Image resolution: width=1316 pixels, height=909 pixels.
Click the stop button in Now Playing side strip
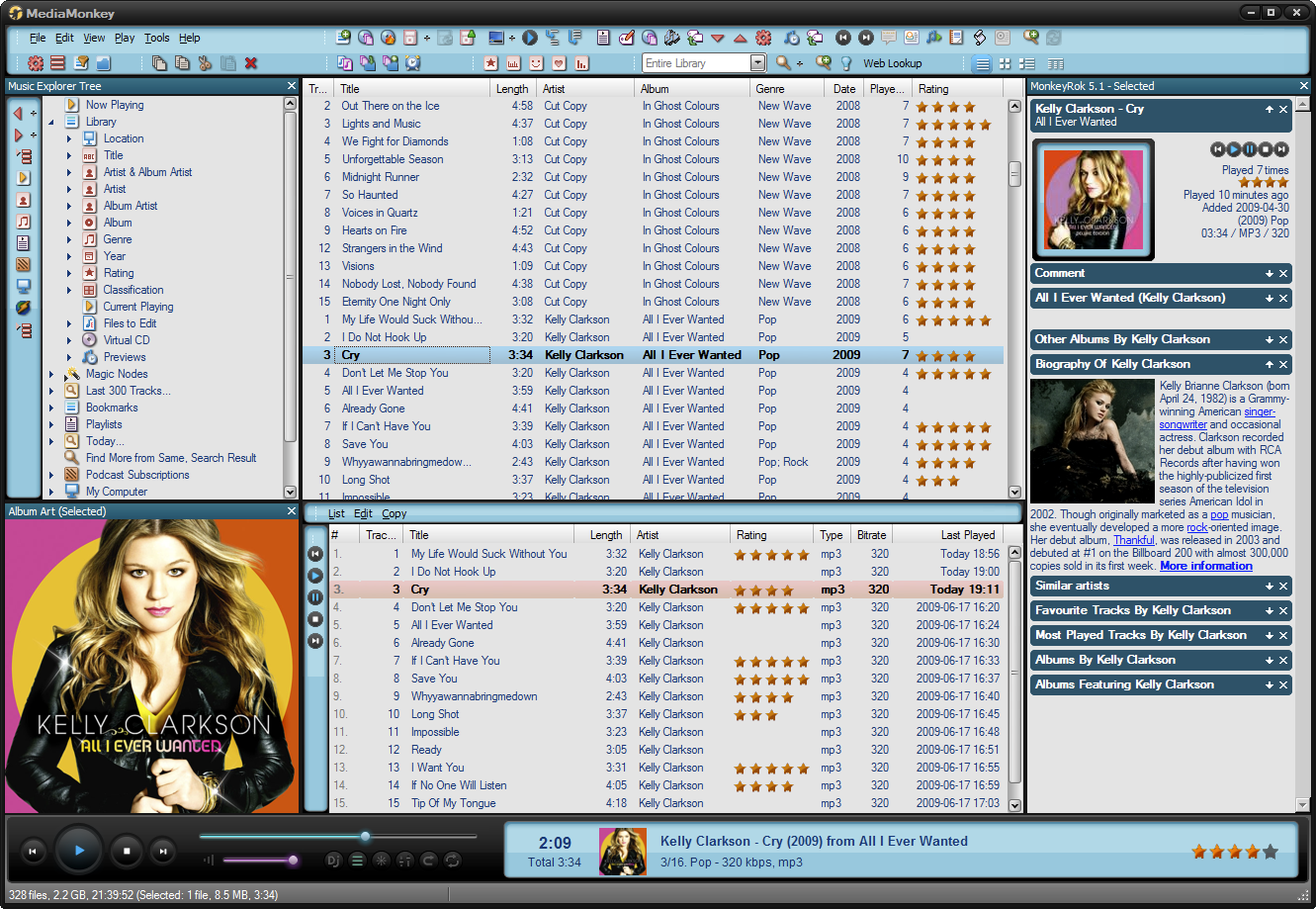(315, 619)
